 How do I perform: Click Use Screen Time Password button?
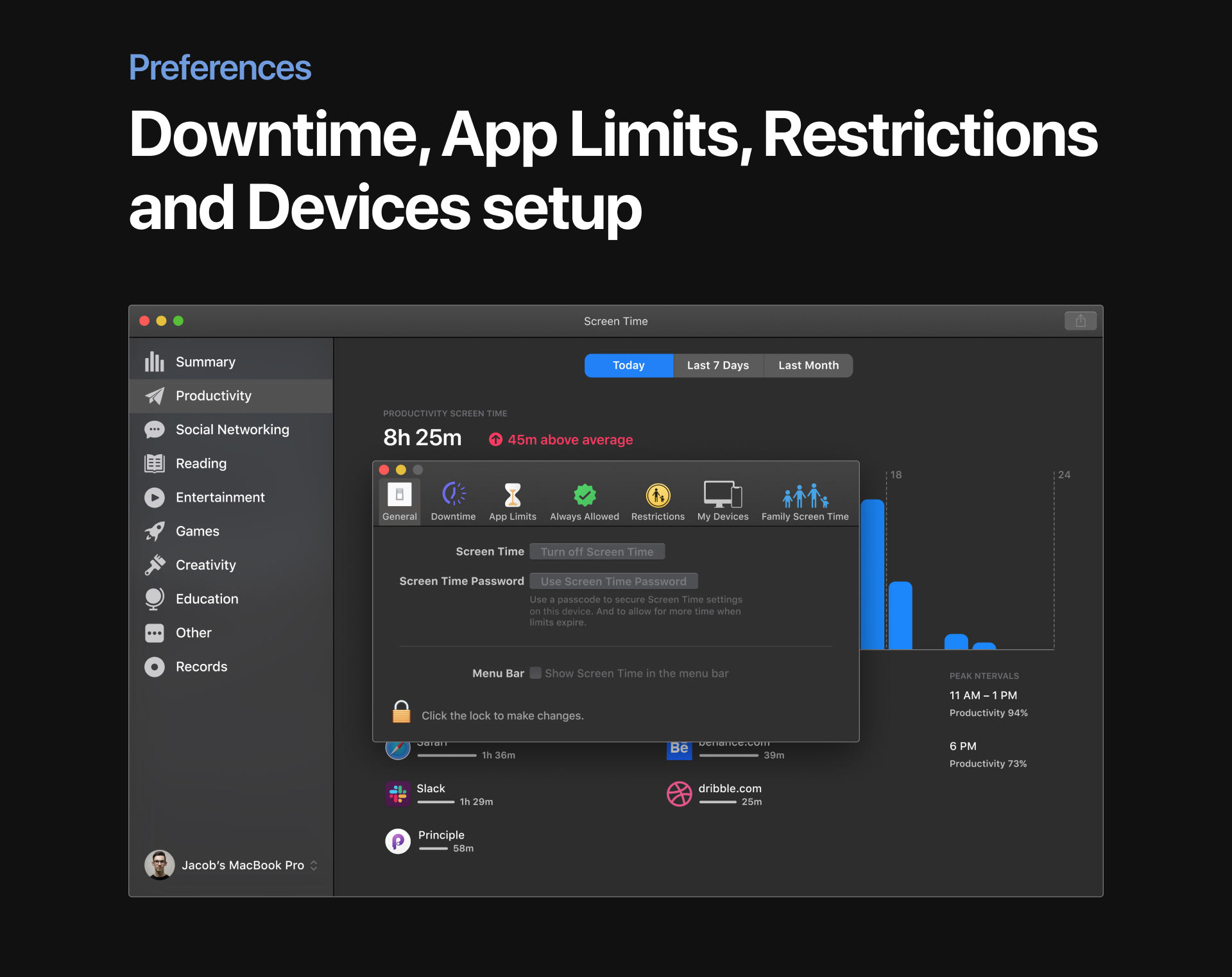point(613,581)
